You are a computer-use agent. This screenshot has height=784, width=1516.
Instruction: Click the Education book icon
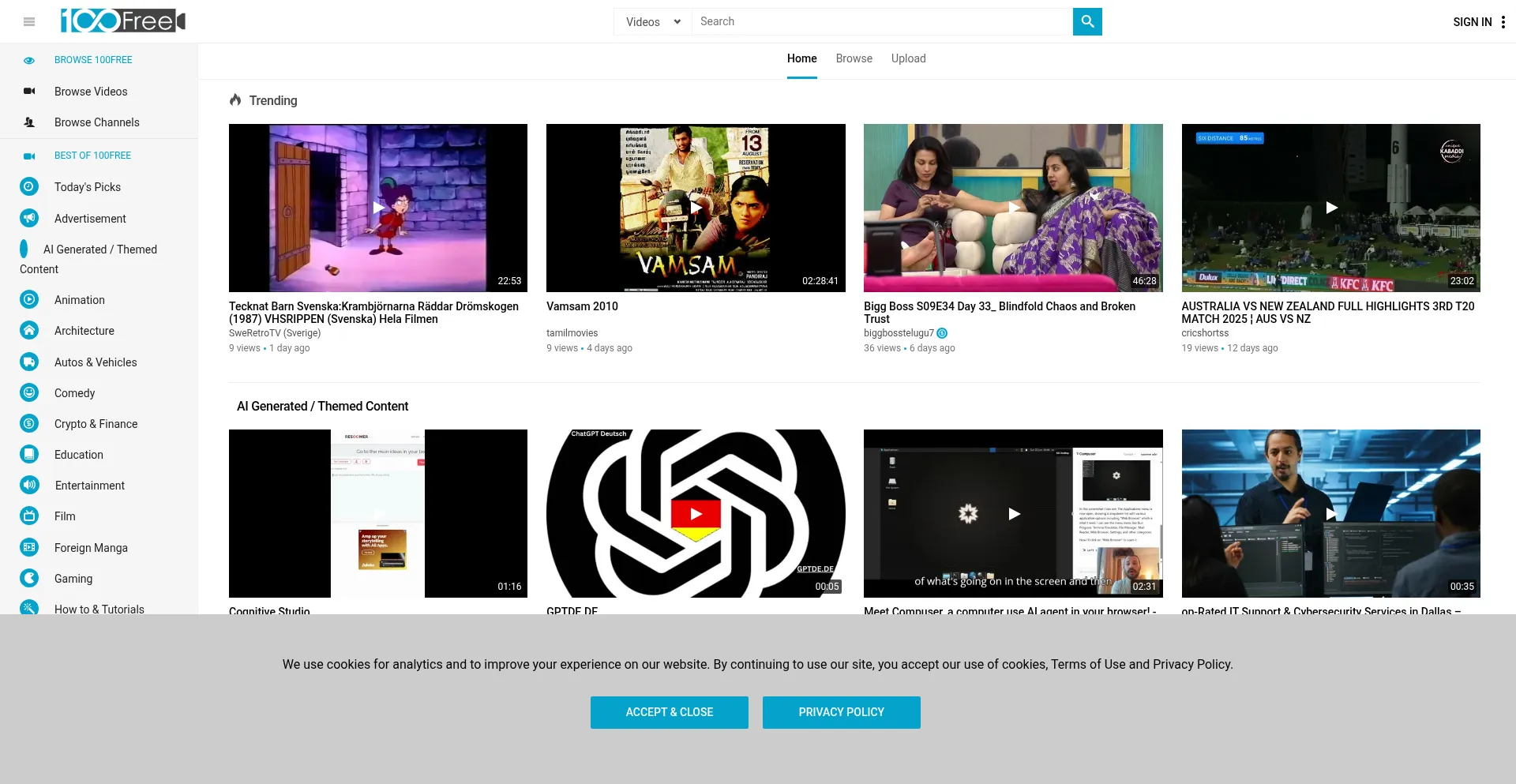coord(29,455)
